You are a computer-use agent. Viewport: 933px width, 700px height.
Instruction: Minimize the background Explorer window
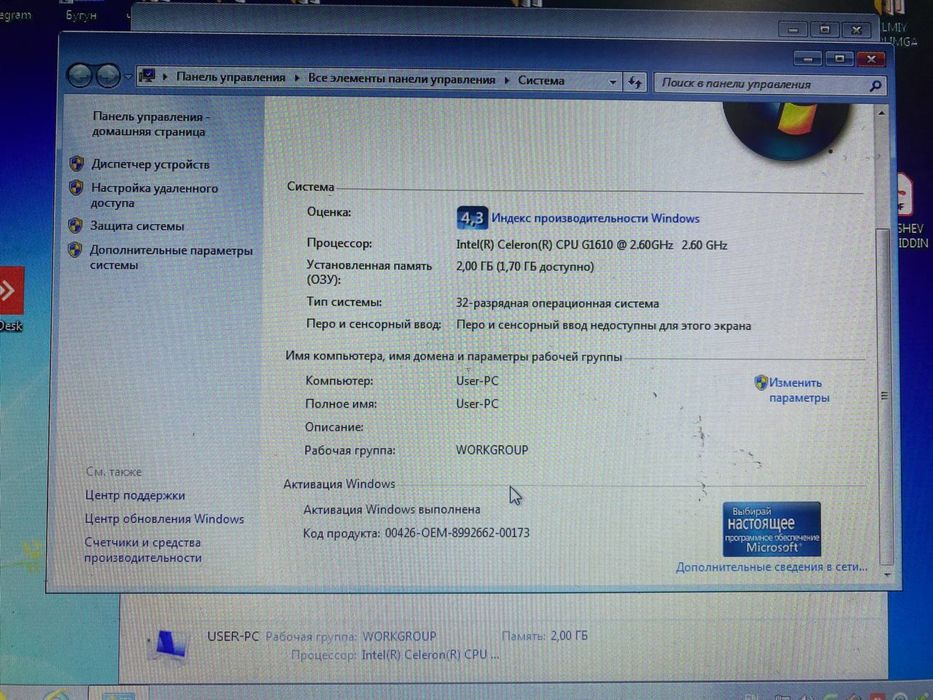point(794,29)
